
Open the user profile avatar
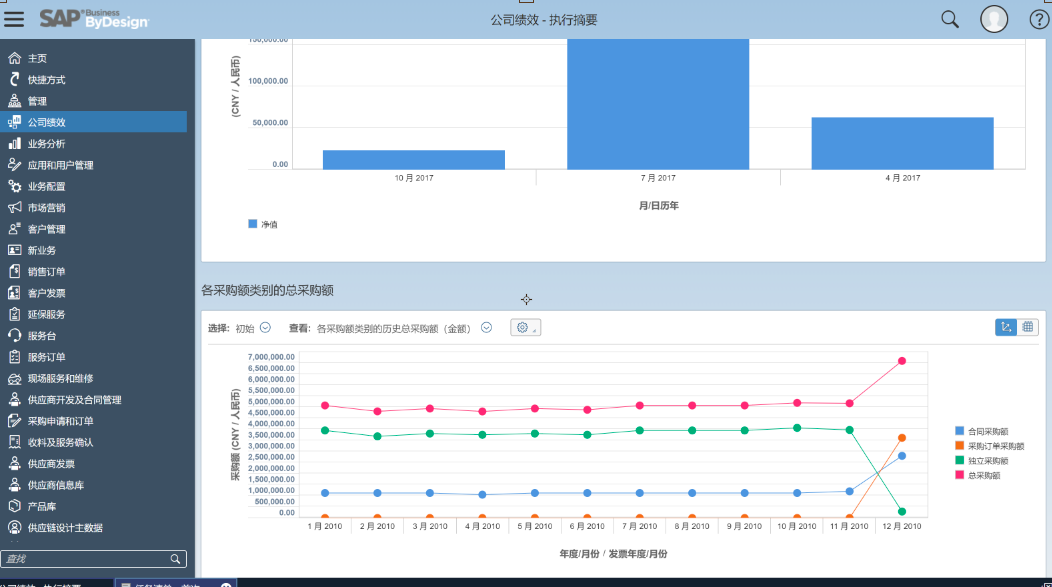(994, 19)
